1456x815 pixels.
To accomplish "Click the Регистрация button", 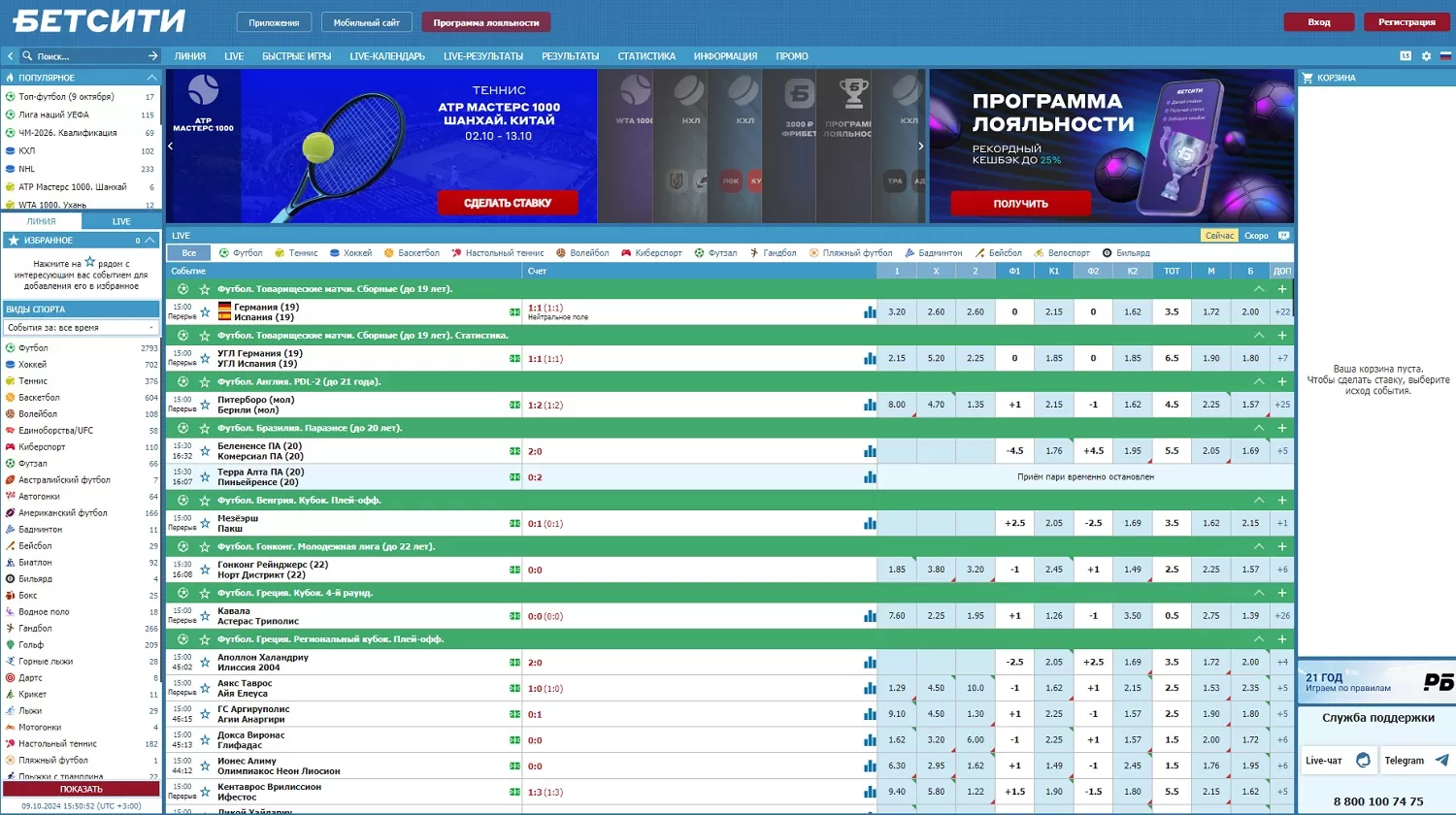I will pos(1406,22).
